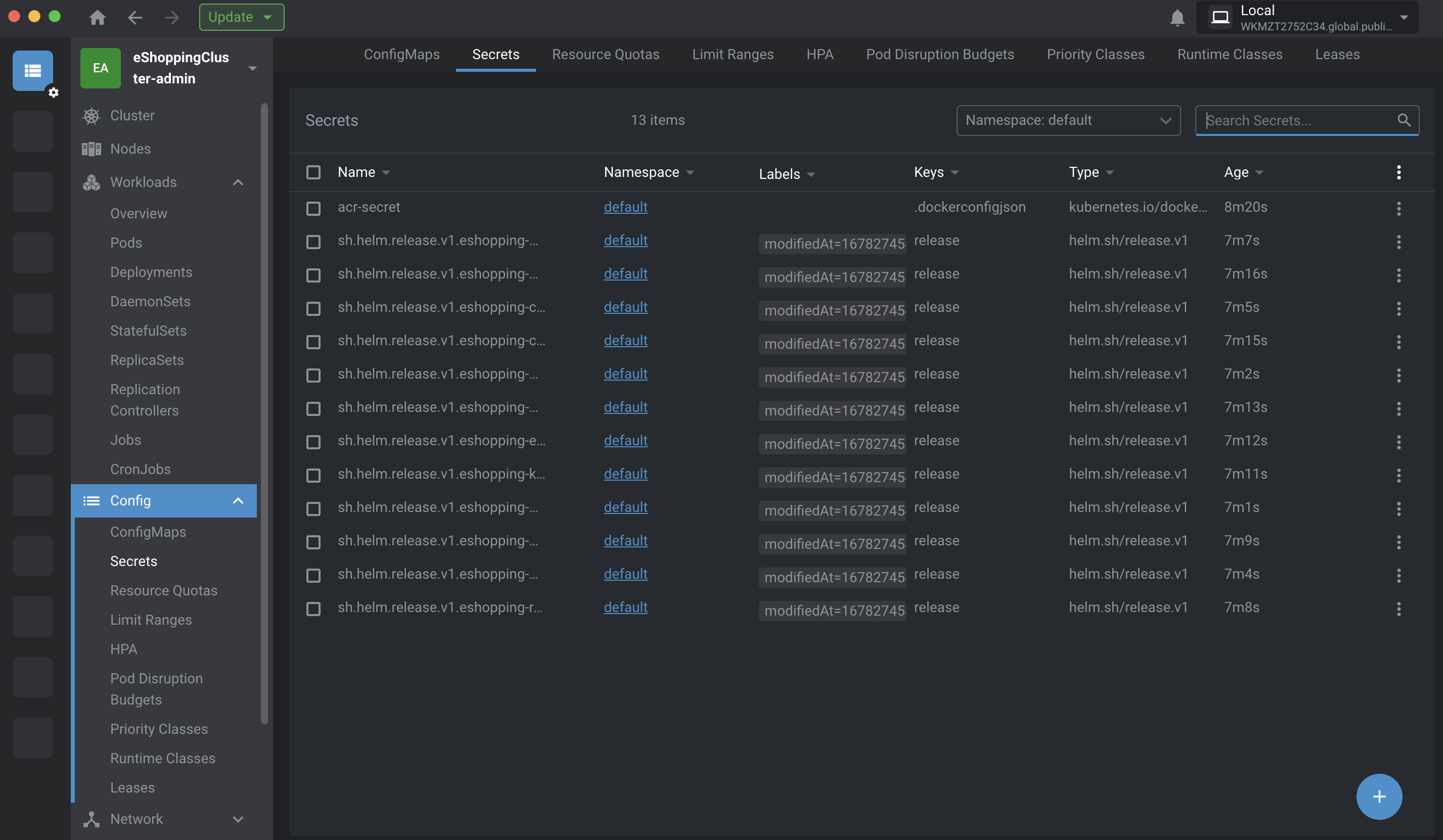Open Nodes in the sidebar
The image size is (1443, 840).
click(x=130, y=149)
